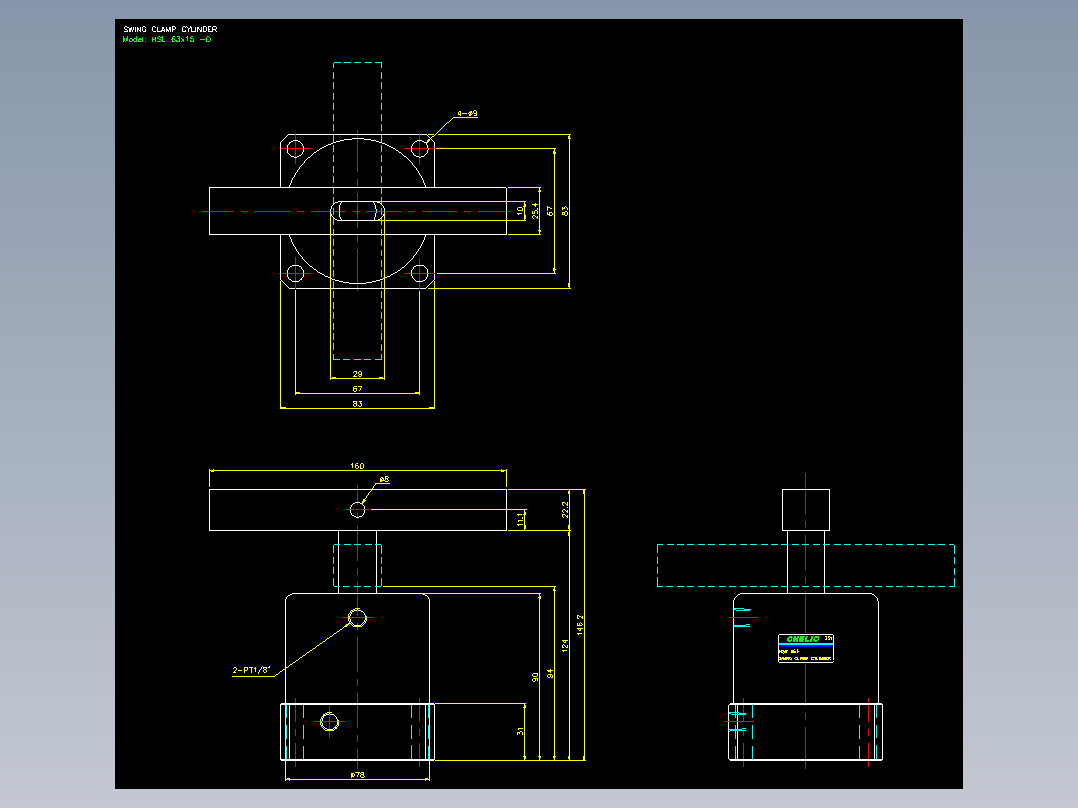
Task: Click the "SWING CLAMP CYLINDER" title text
Action: click(x=170, y=29)
